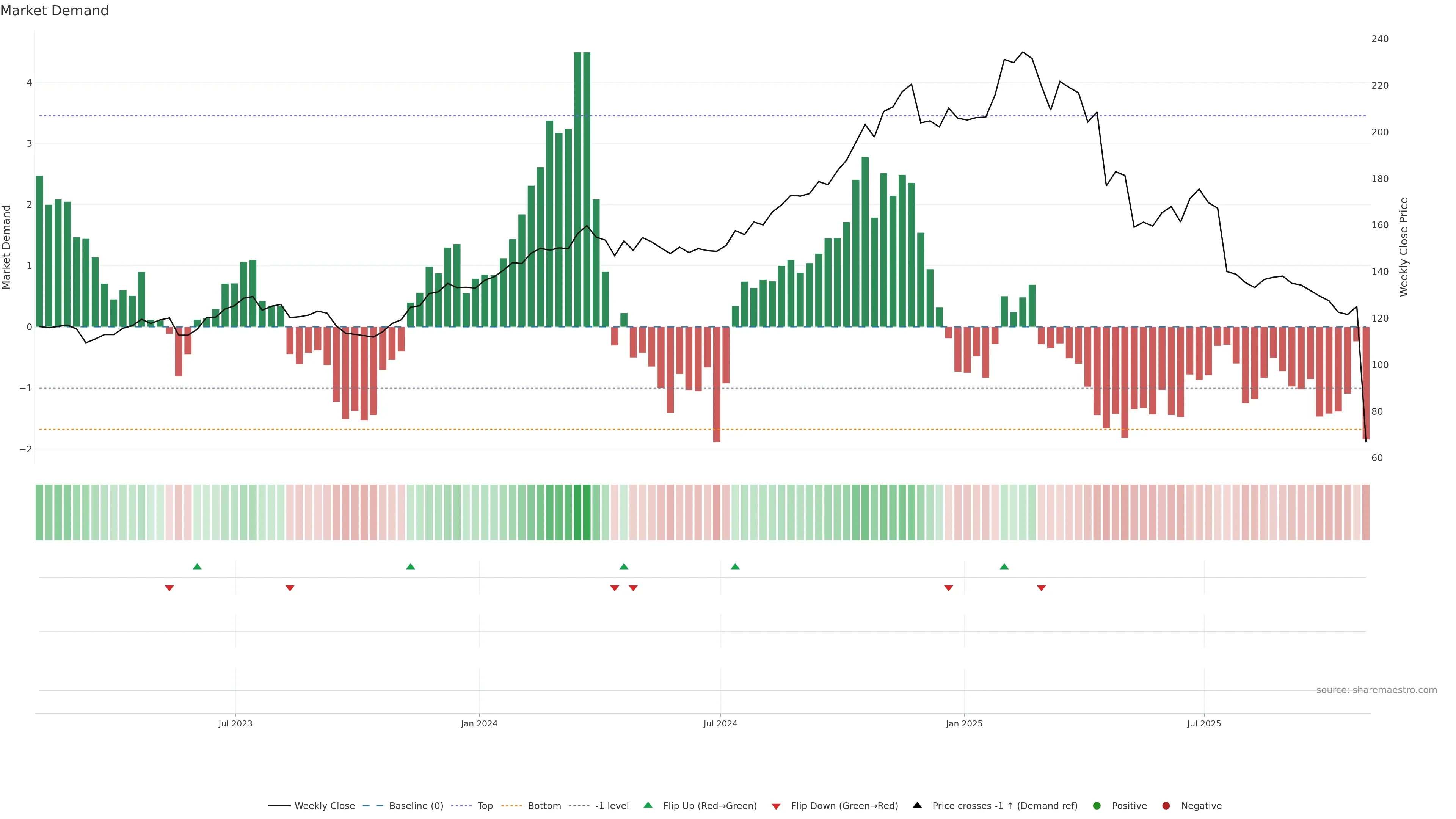Click the rightmost red flip-down triangle marker
This screenshot has width=1456, height=819.
(x=1041, y=588)
